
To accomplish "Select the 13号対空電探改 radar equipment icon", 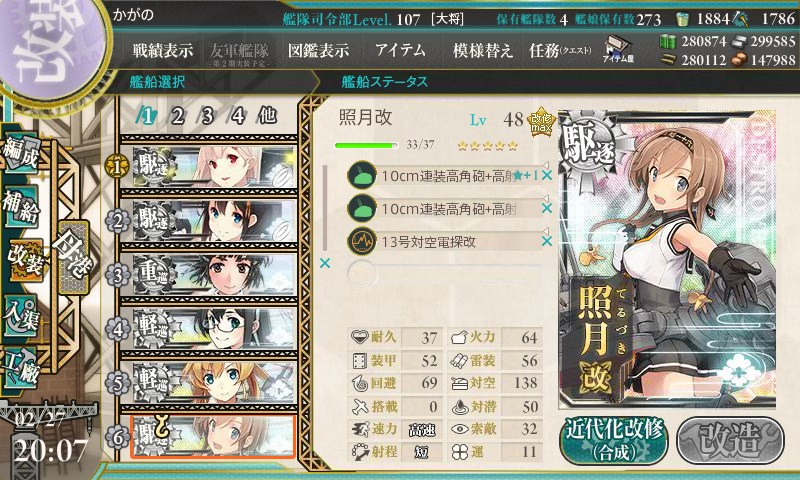I will (362, 241).
